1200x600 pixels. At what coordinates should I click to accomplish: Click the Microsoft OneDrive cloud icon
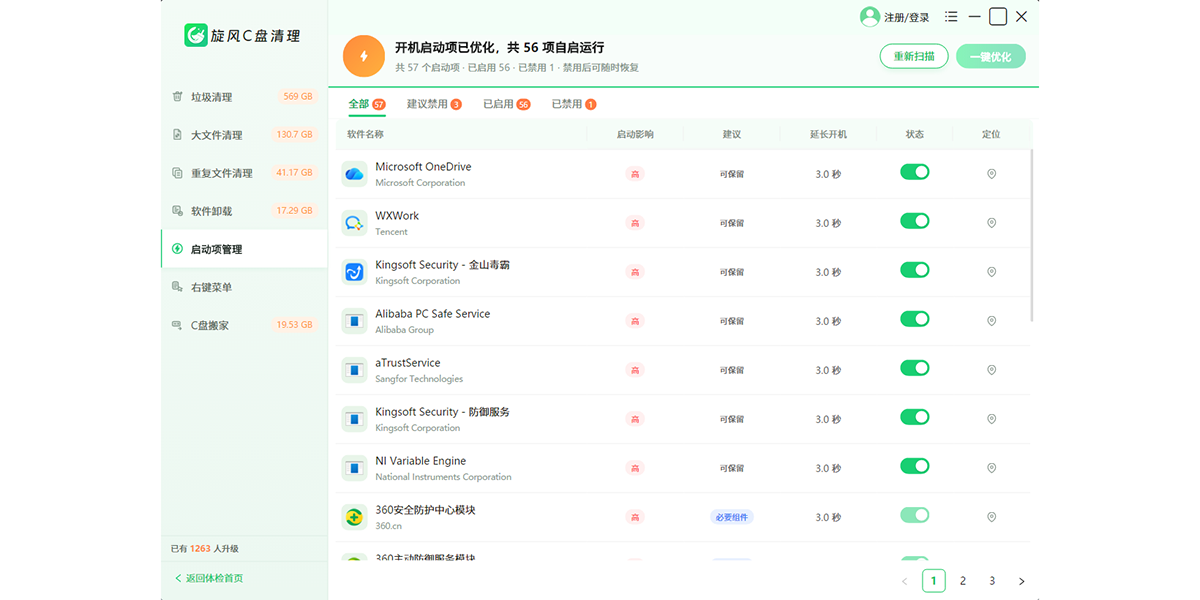point(354,174)
